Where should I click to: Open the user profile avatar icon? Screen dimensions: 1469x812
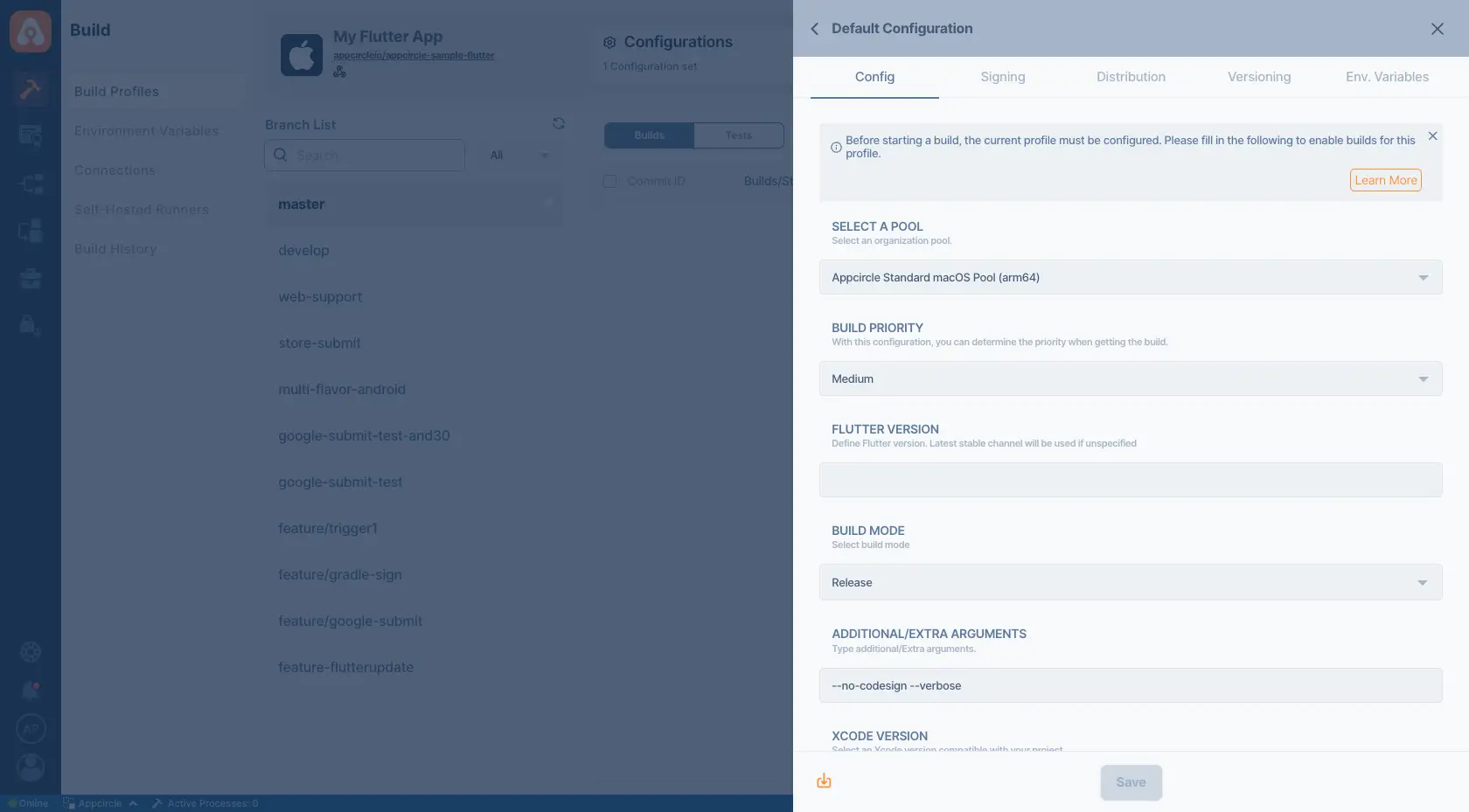[31, 767]
